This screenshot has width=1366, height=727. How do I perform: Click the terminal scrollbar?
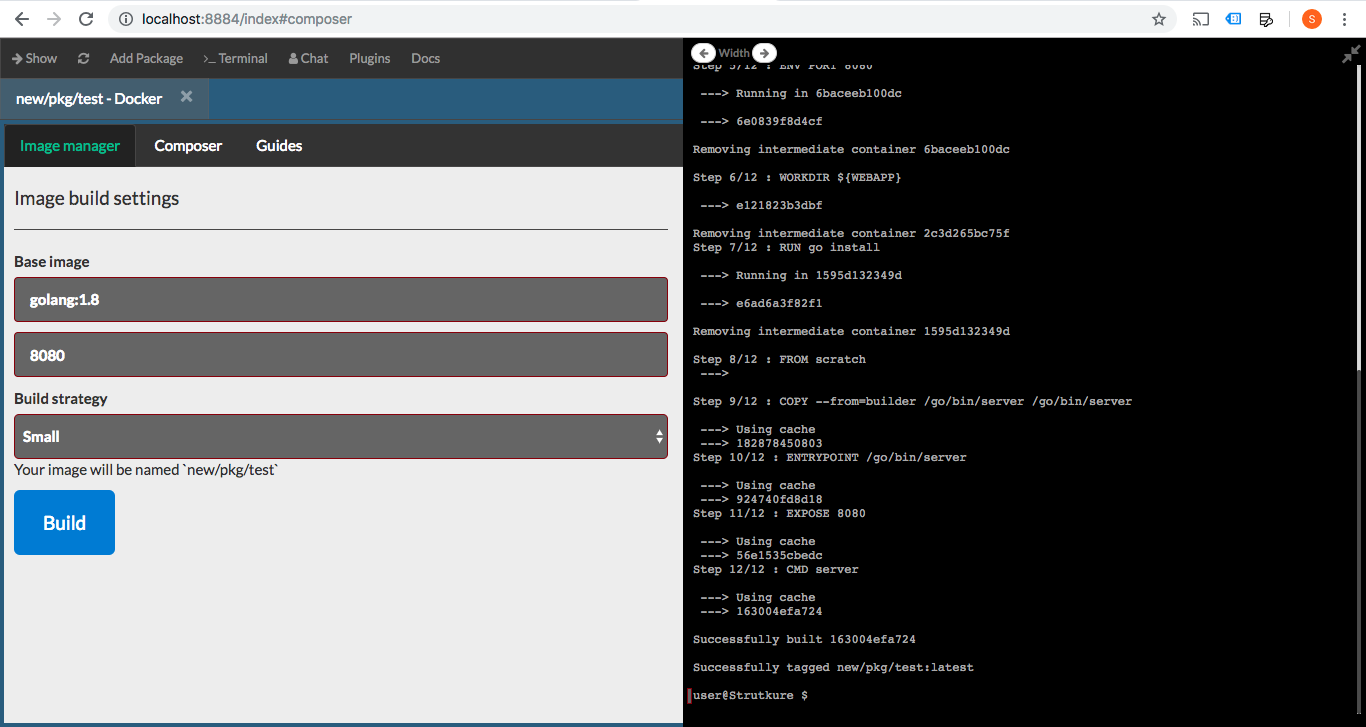click(1360, 217)
